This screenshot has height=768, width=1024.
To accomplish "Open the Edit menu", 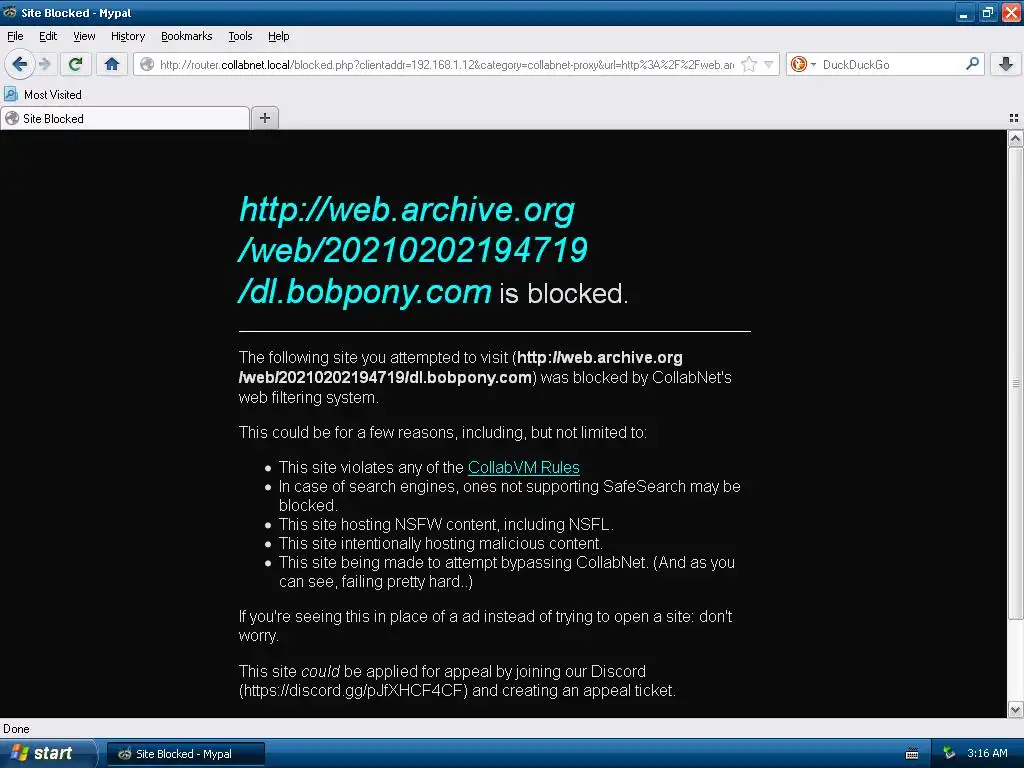I will click(x=48, y=36).
